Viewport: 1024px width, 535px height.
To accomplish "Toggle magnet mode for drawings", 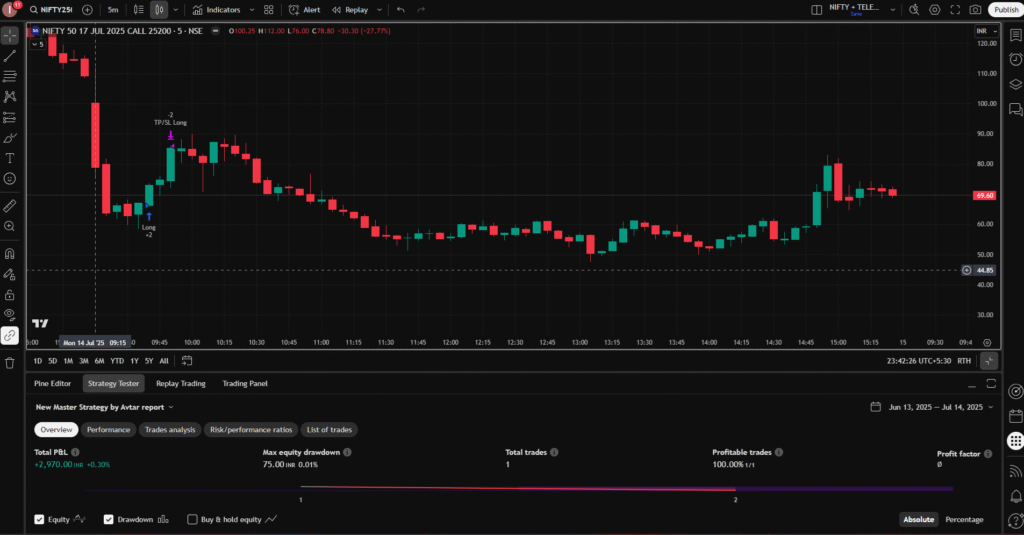I will click(x=10, y=253).
